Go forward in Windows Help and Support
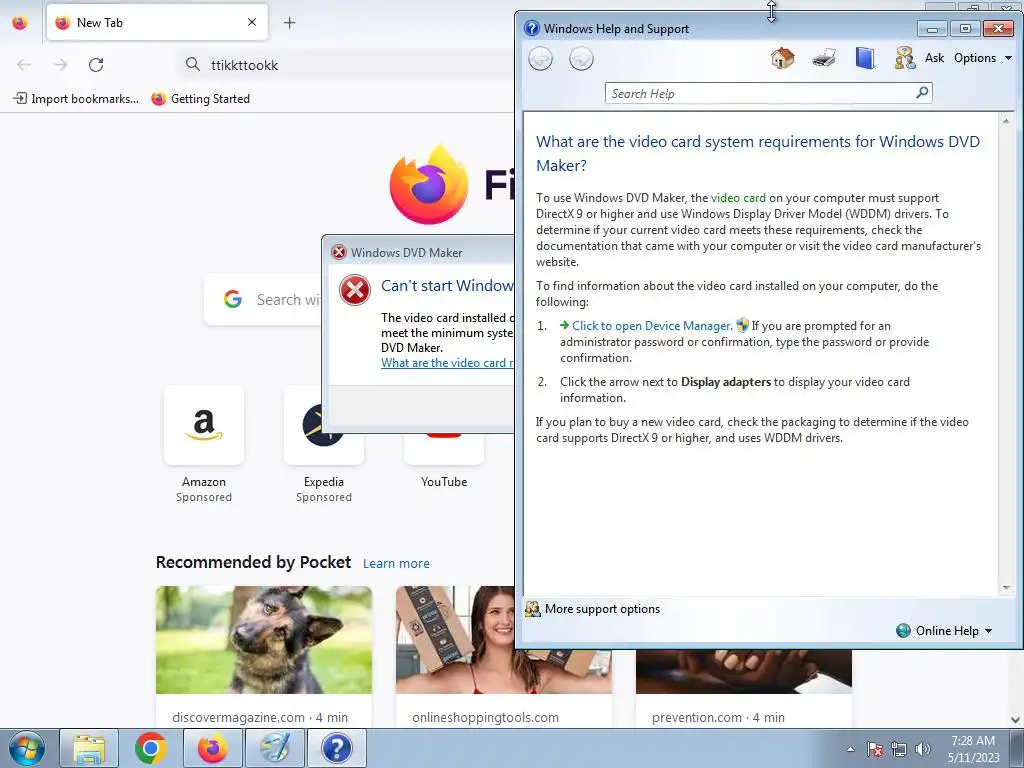 tap(581, 59)
